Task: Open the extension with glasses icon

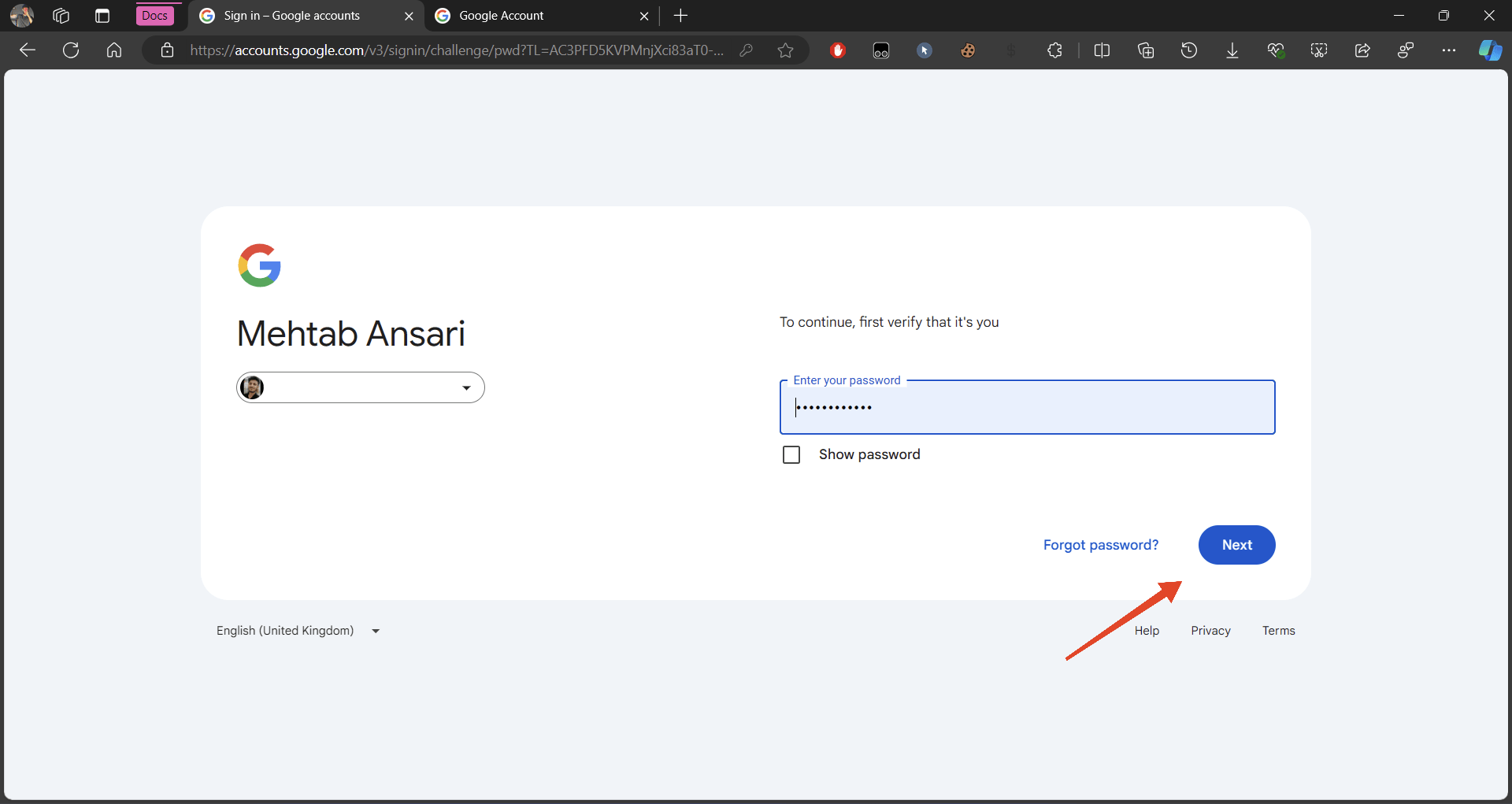Action: pyautogui.click(x=881, y=50)
